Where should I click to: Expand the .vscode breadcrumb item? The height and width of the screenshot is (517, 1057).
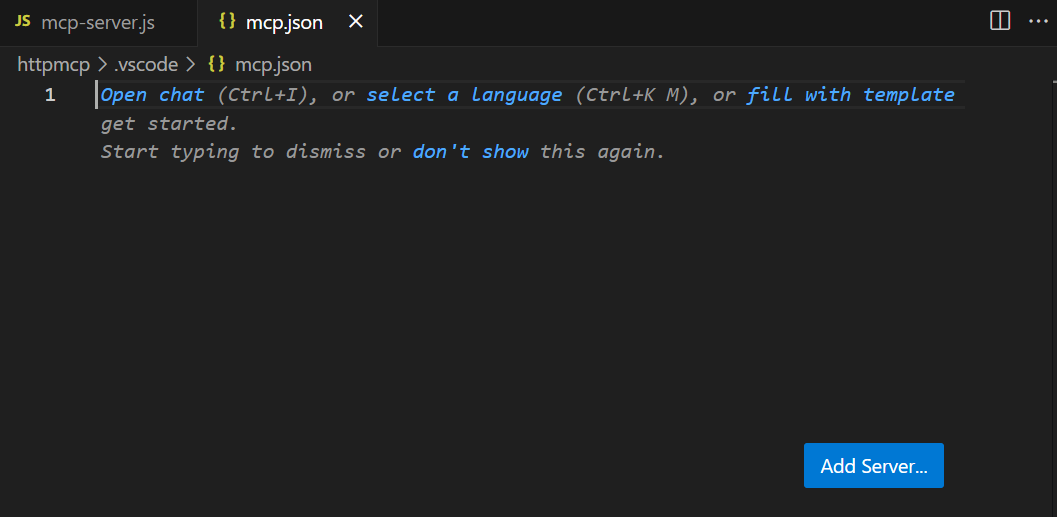click(146, 65)
